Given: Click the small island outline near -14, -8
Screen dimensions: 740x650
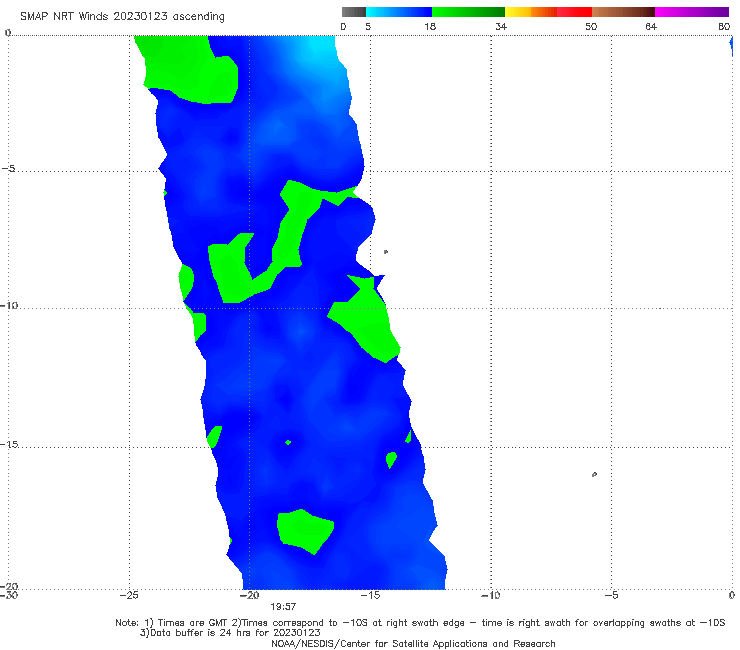Looking at the screenshot, I should coord(386,252).
